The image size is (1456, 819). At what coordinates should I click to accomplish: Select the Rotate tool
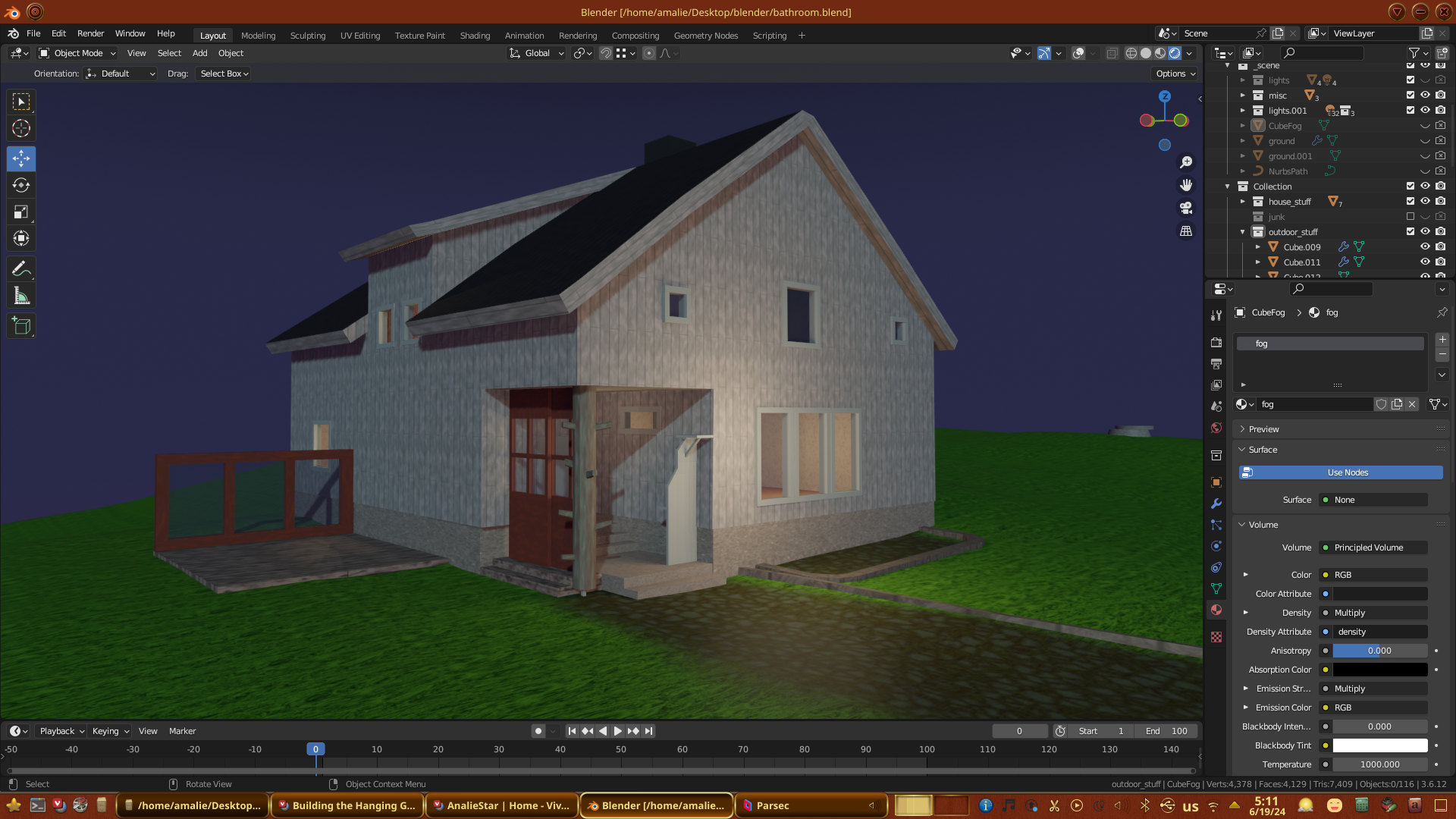[21, 185]
